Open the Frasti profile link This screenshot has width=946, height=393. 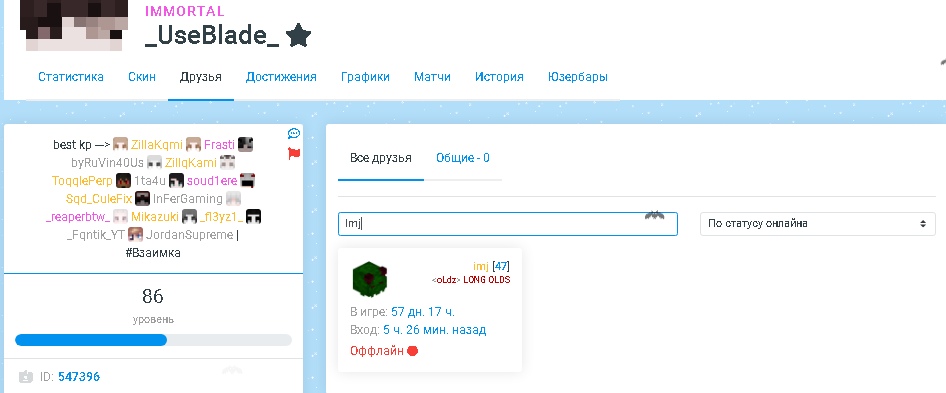(219, 145)
